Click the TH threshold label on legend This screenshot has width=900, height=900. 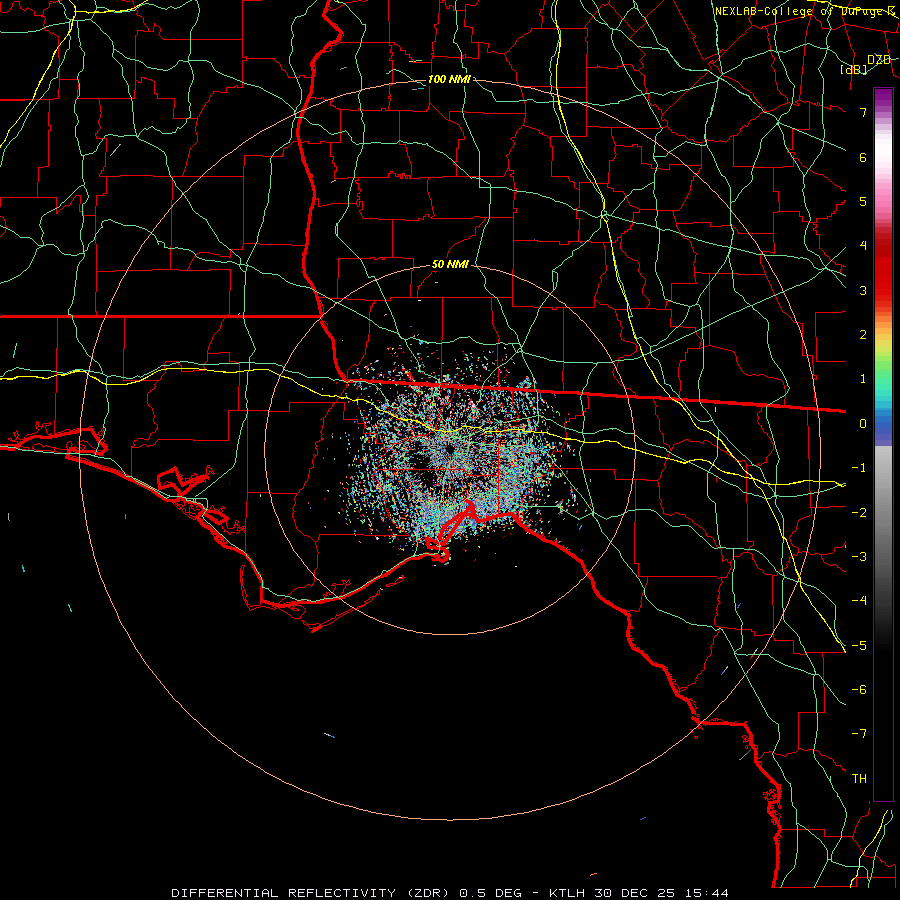click(859, 779)
